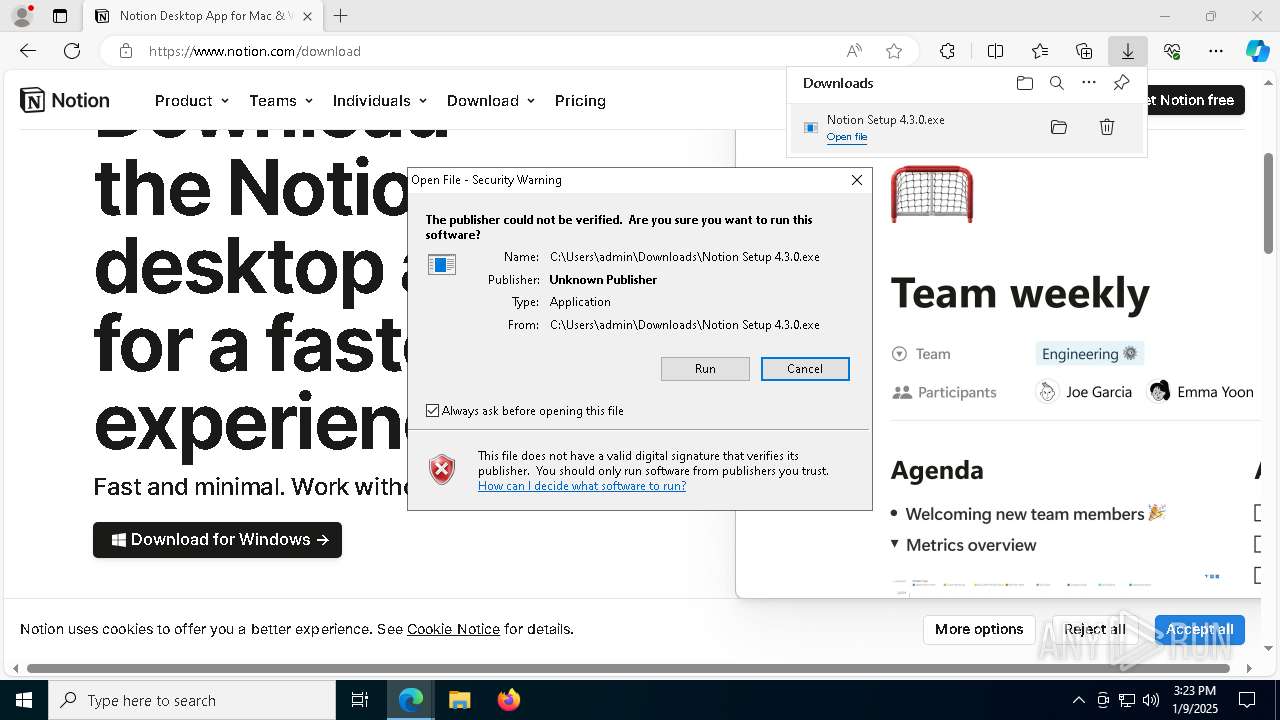Toggle Split screen icon in Edge toolbar

pos(995,51)
